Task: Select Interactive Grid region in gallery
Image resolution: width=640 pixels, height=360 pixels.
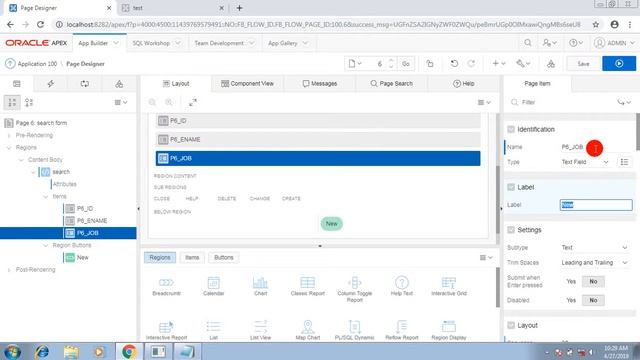Action: click(449, 286)
